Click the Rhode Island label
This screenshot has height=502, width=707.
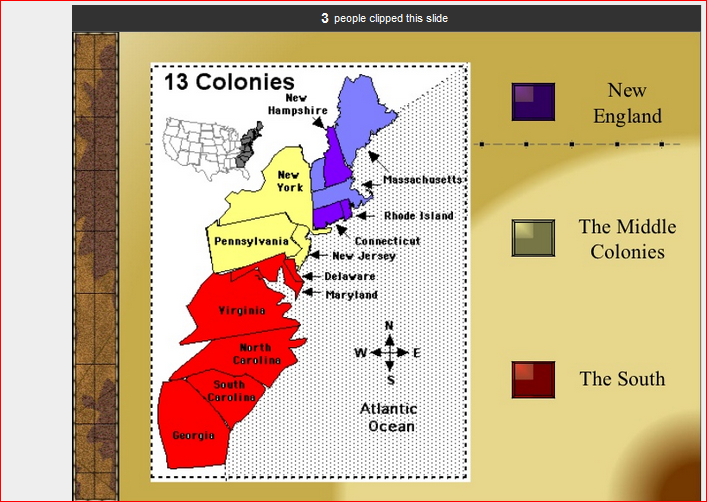pos(419,216)
